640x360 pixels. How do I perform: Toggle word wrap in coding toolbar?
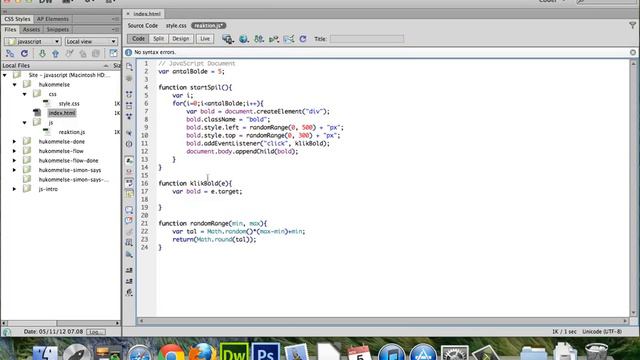[129, 183]
